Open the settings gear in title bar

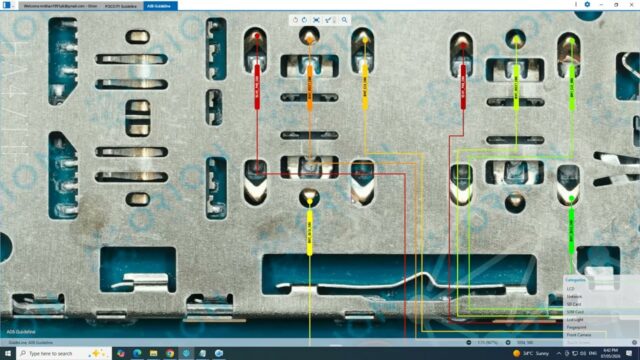587,4
